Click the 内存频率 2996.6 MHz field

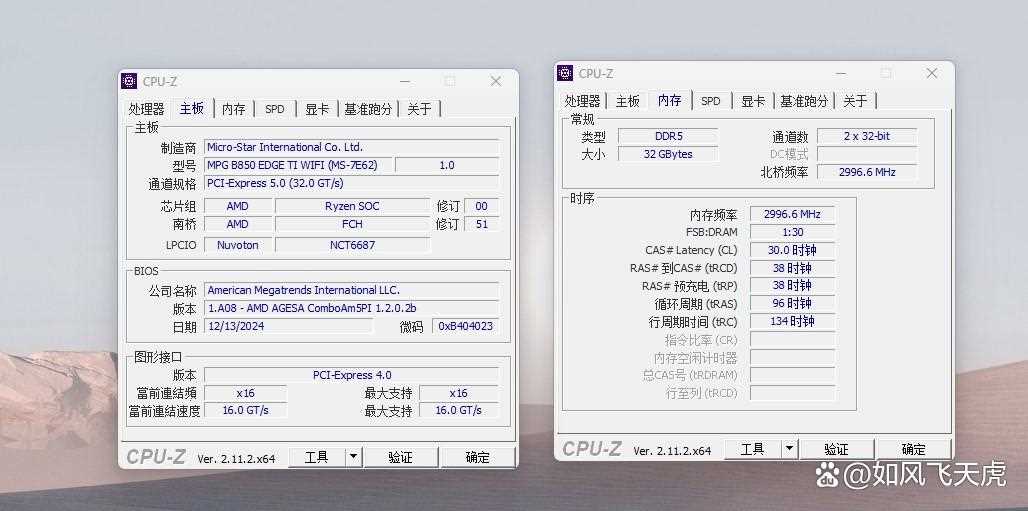click(793, 214)
